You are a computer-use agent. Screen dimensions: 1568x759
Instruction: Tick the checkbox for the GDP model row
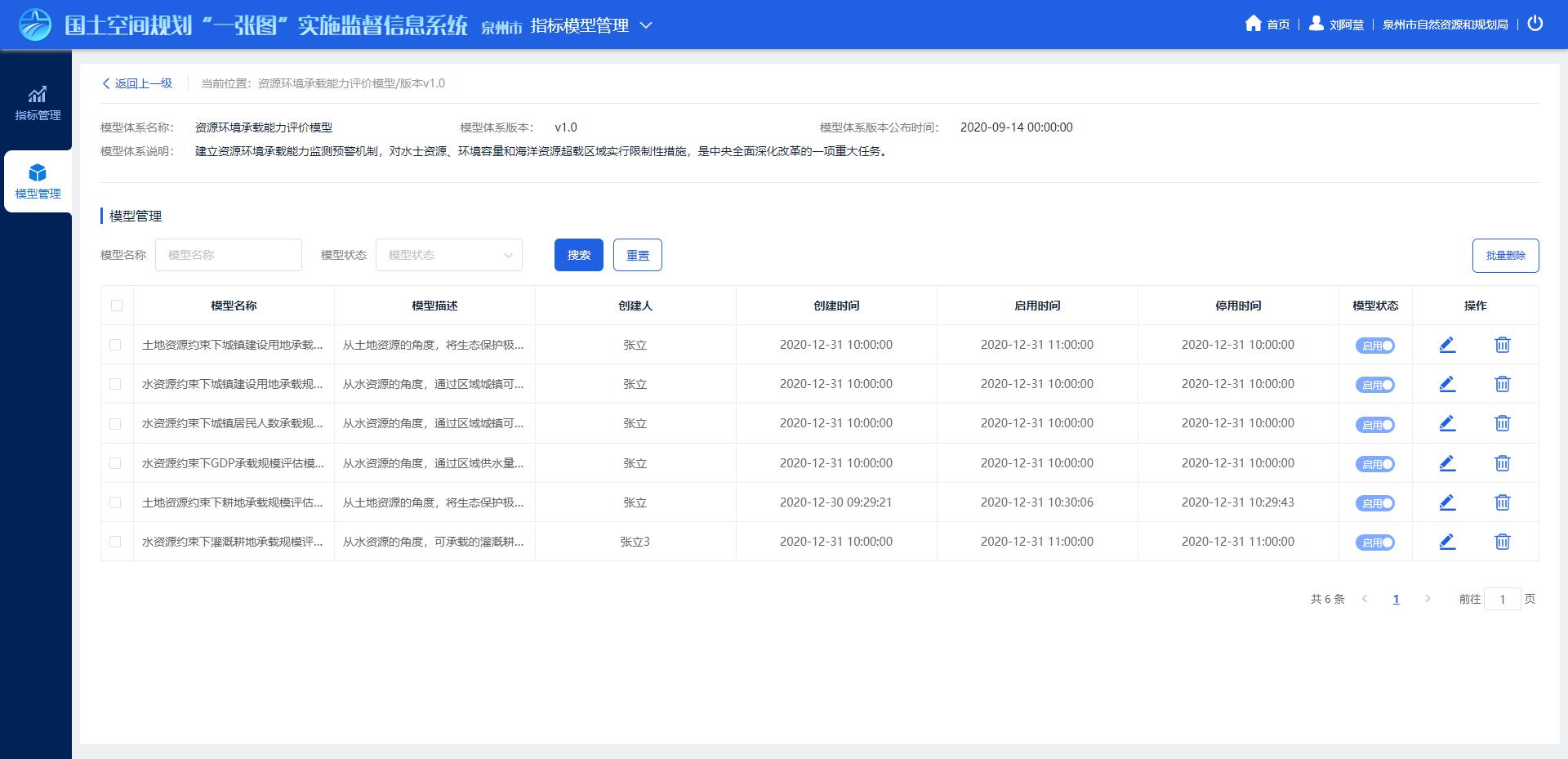[115, 463]
